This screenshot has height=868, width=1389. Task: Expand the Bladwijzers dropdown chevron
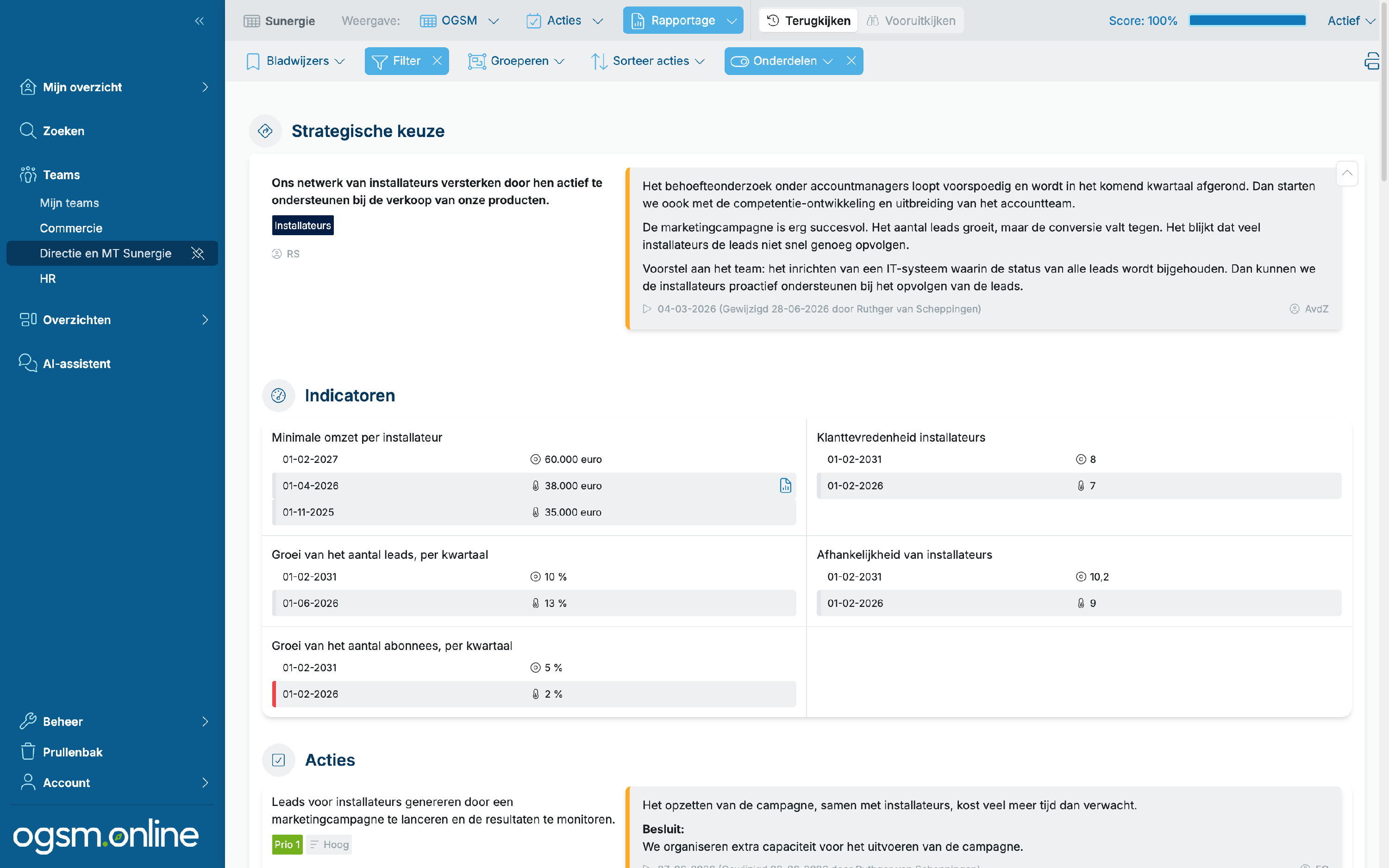pyautogui.click(x=340, y=62)
